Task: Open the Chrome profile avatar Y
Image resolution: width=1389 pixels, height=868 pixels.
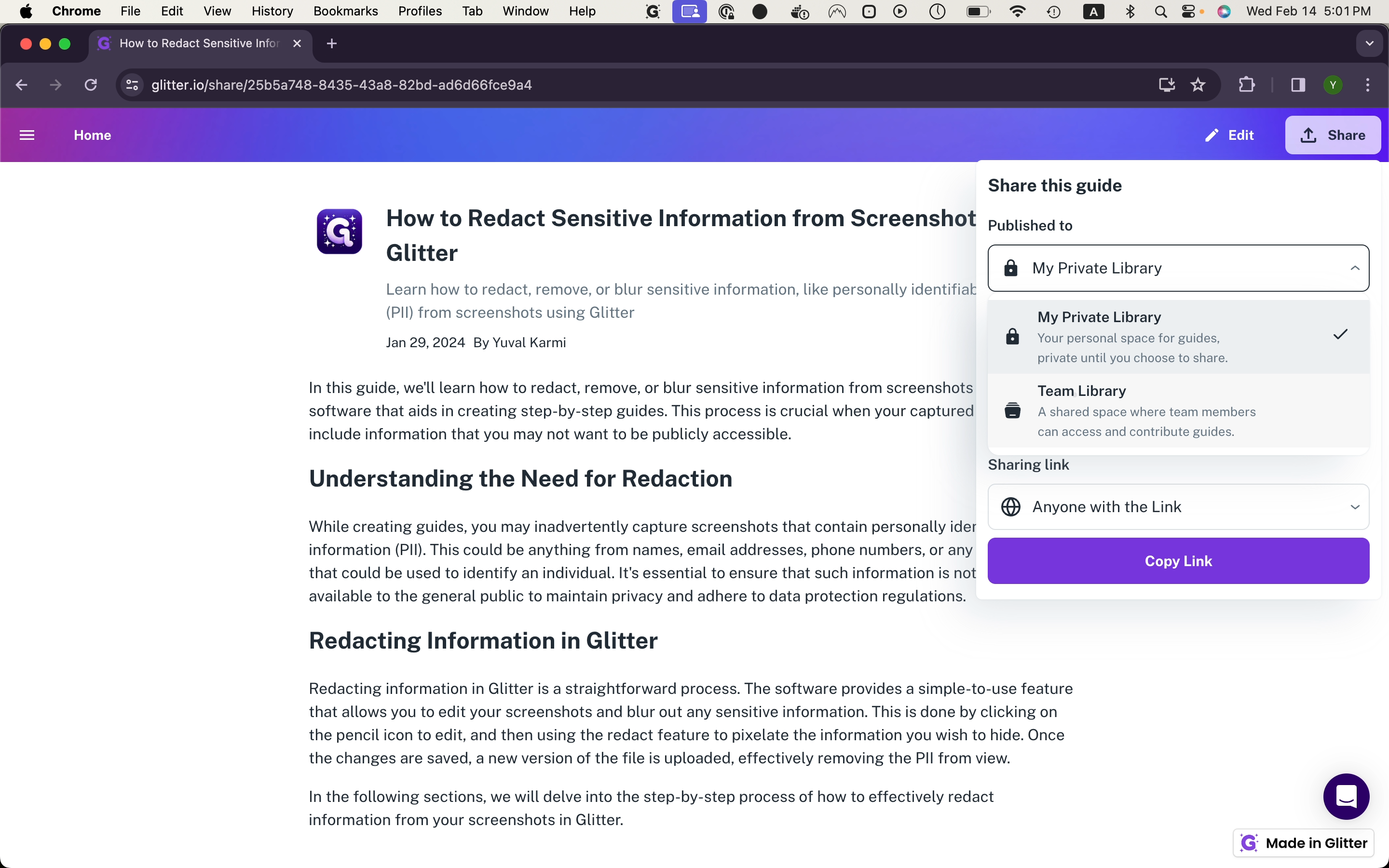Action: [x=1333, y=85]
